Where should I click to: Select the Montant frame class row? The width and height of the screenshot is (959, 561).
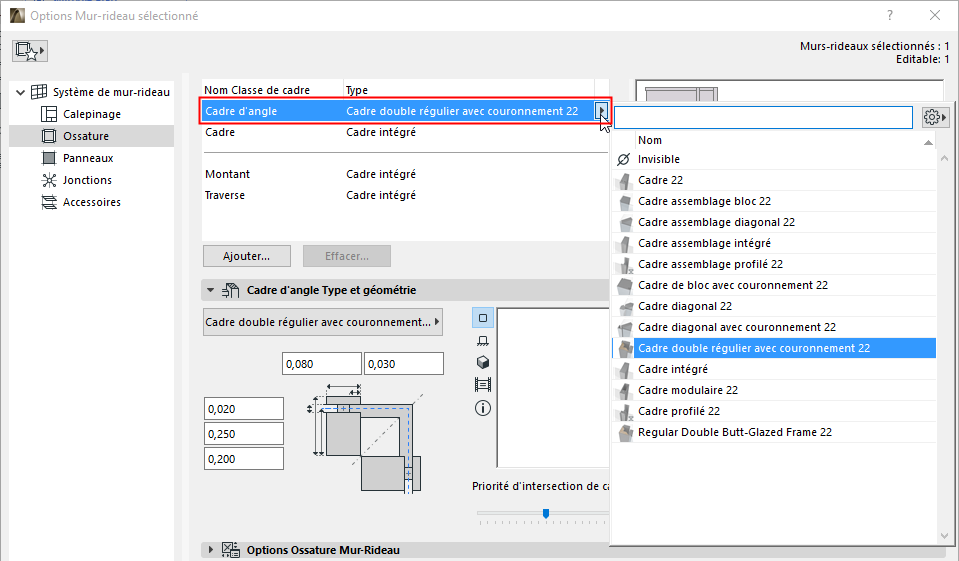pos(405,174)
